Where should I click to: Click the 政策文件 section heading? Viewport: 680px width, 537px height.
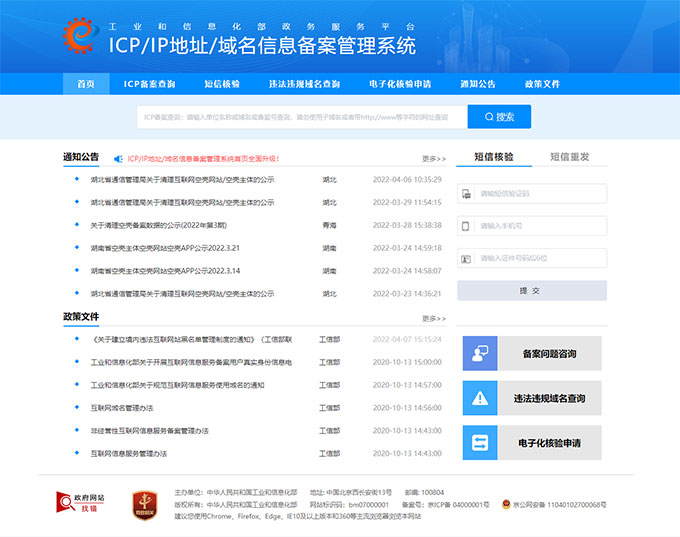click(x=81, y=317)
